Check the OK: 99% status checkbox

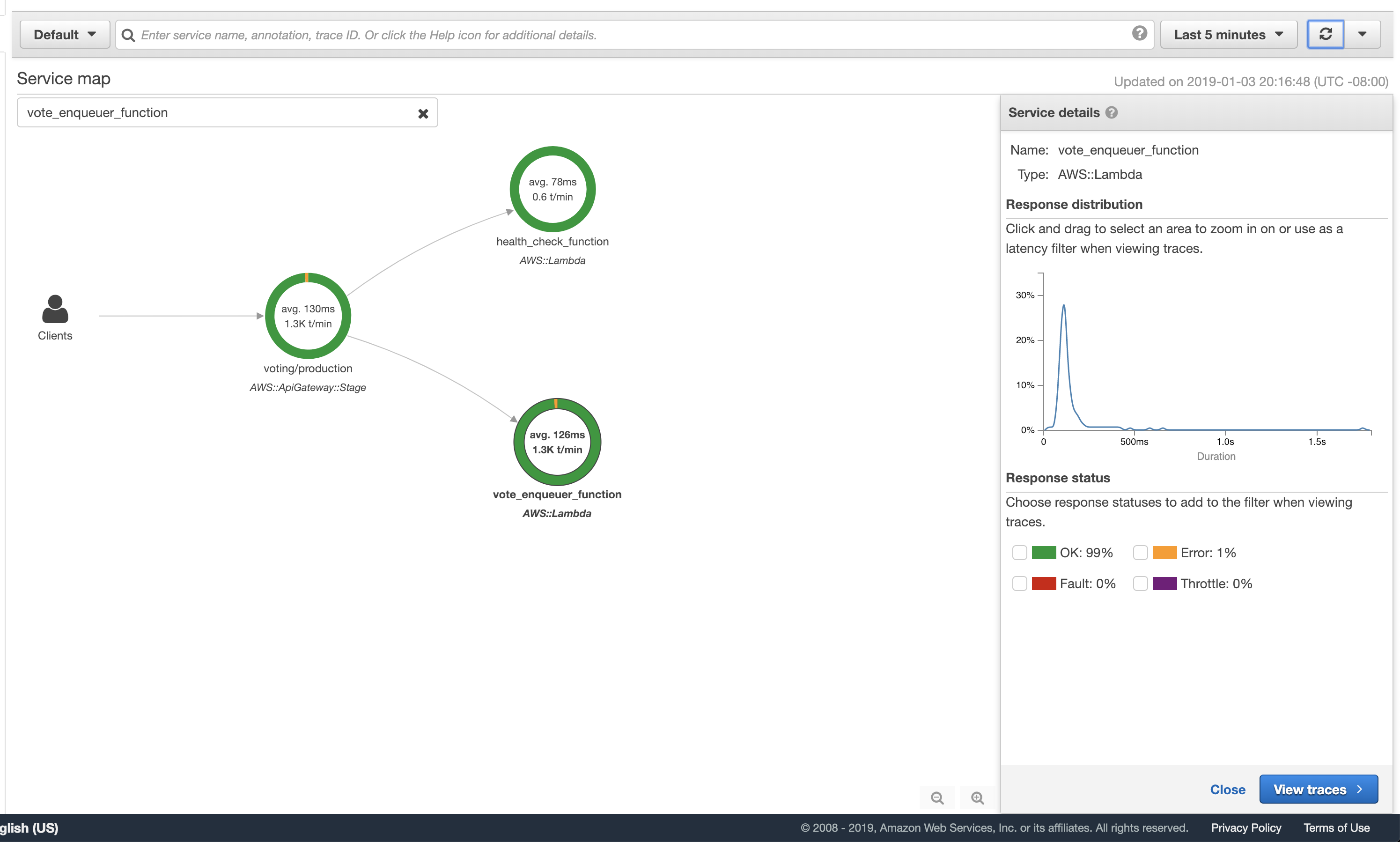[x=1019, y=553]
